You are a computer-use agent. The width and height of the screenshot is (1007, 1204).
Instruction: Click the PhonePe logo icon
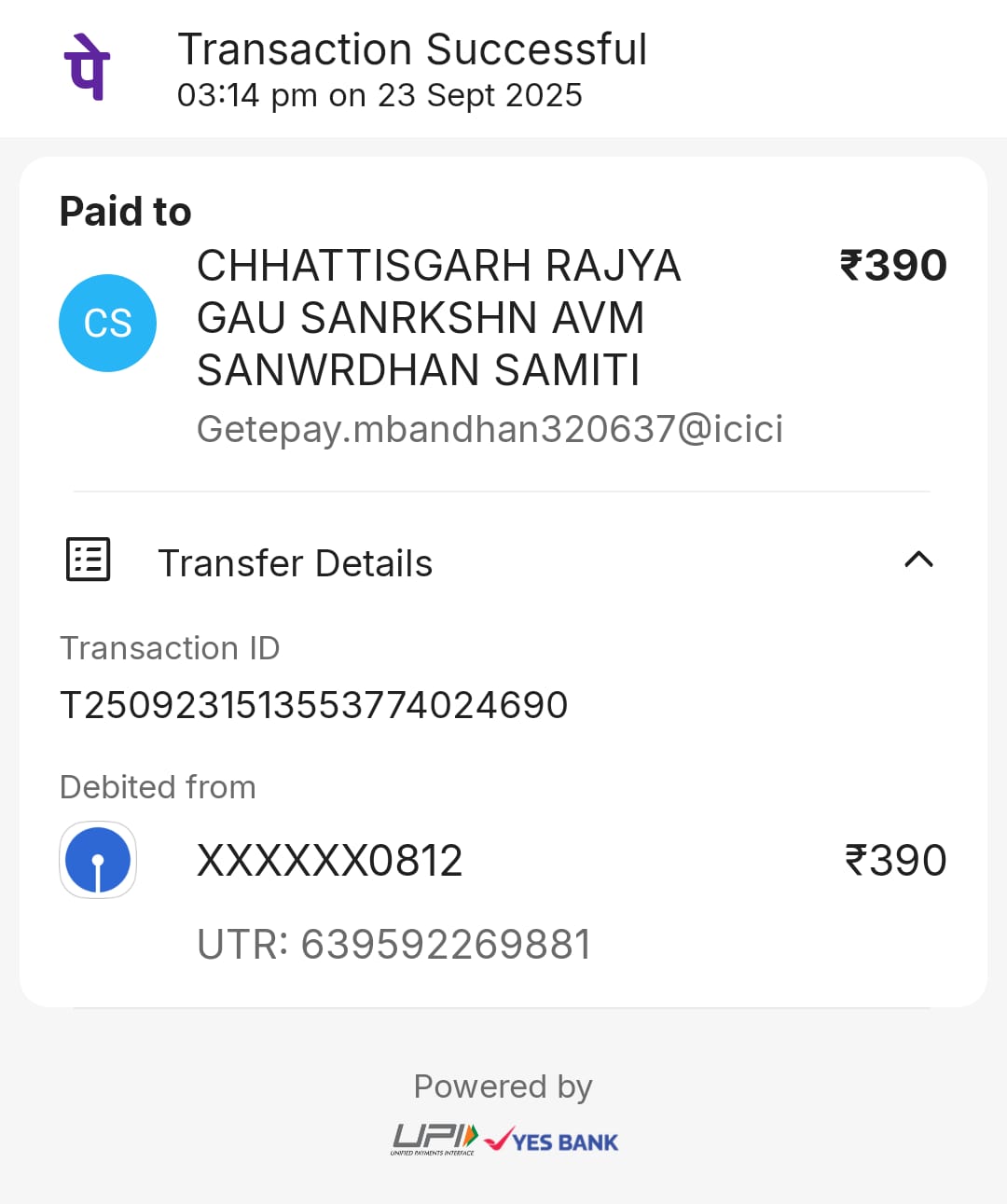point(87,67)
